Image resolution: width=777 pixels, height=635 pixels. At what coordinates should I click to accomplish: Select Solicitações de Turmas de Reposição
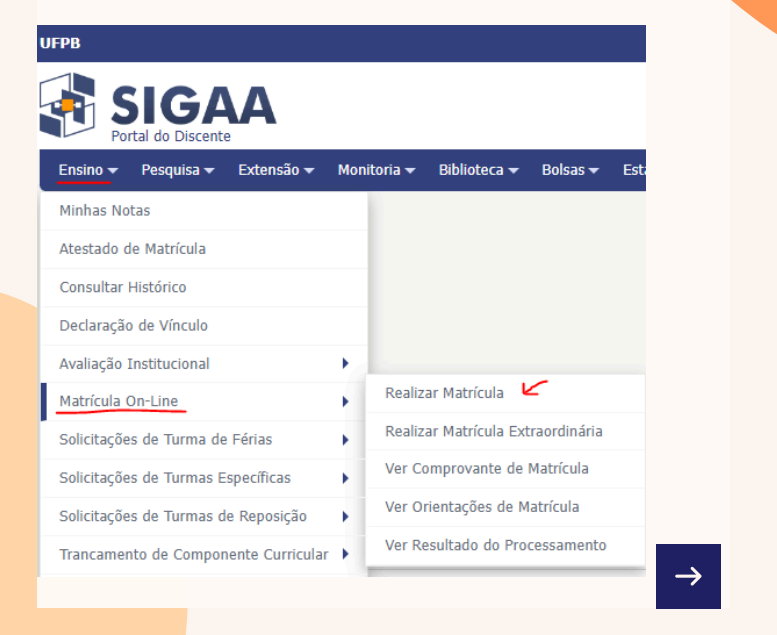204,517
